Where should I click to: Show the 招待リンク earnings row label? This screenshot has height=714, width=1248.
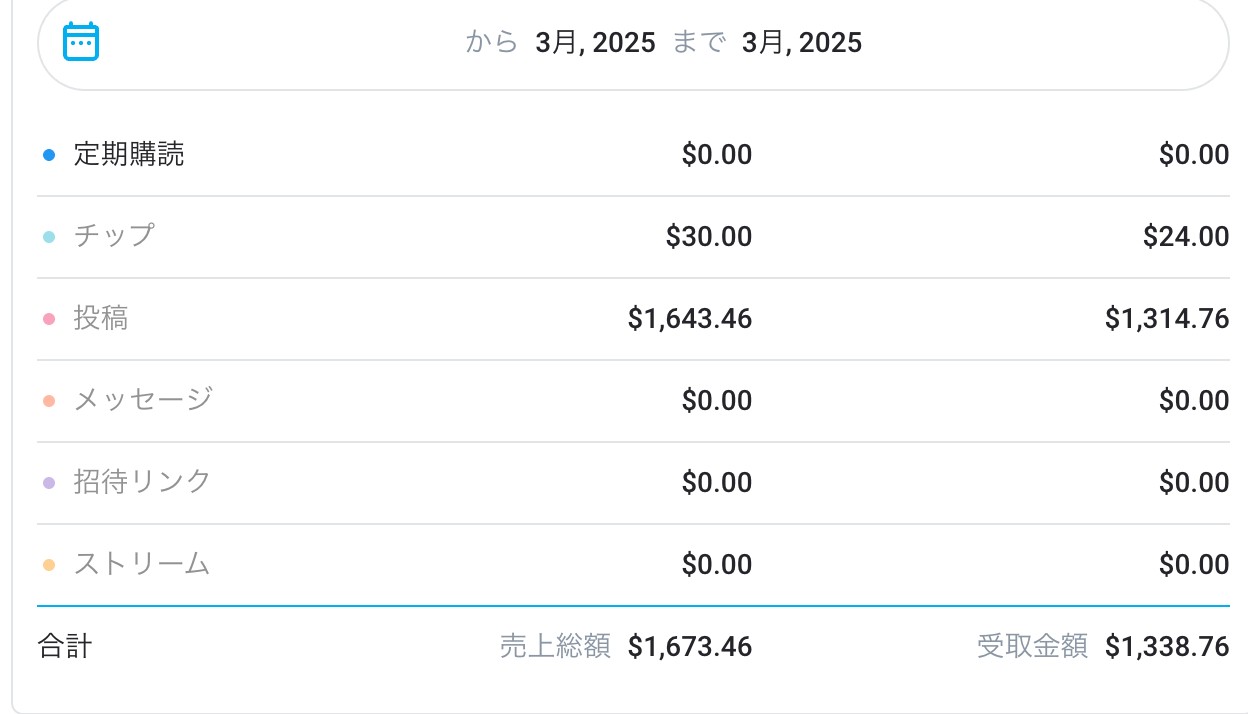point(143,482)
